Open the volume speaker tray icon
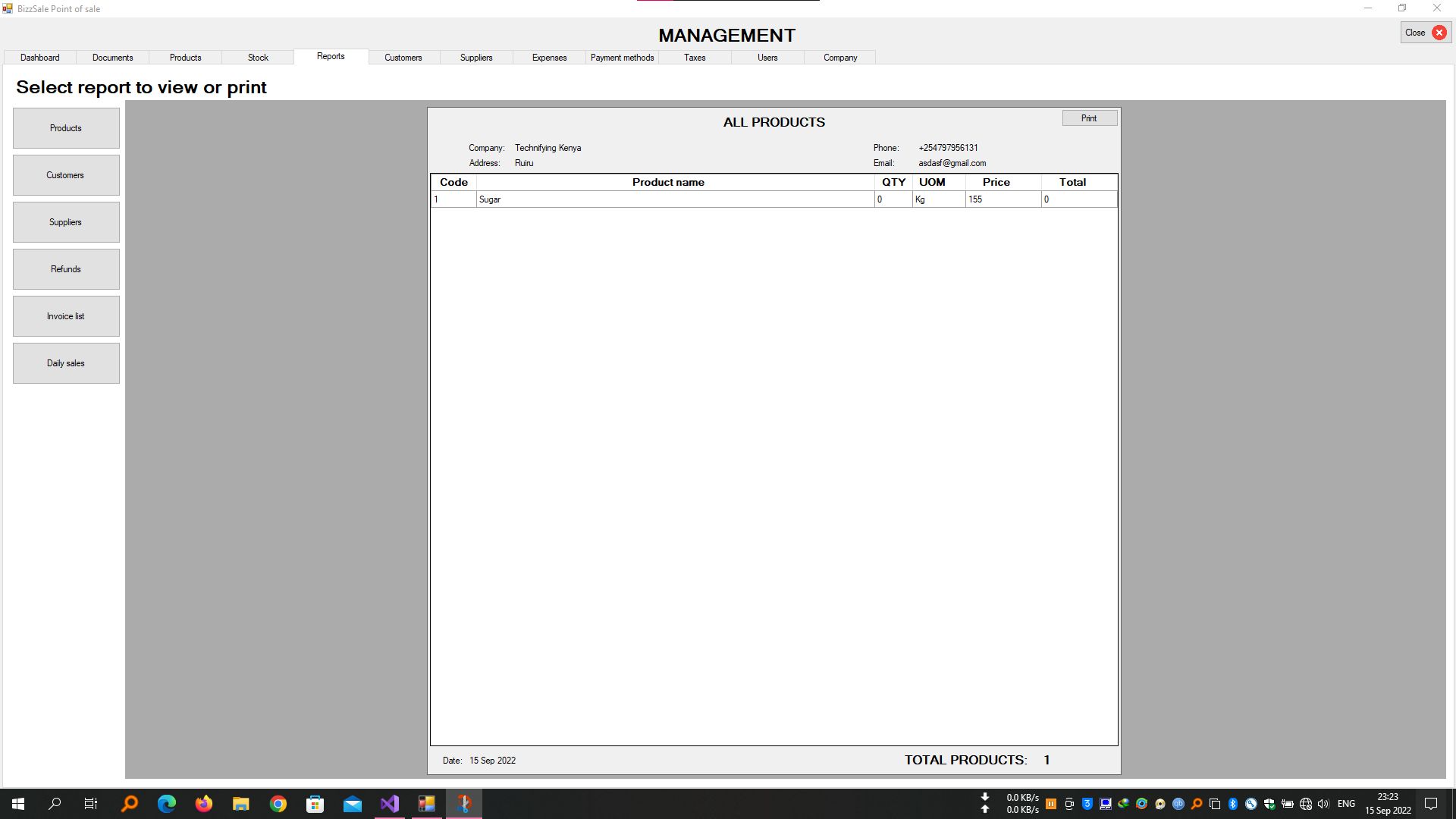The image size is (1456, 819). pyautogui.click(x=1323, y=804)
